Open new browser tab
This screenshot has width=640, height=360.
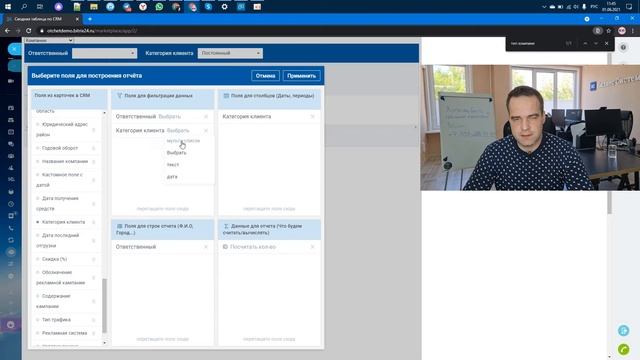pos(90,19)
